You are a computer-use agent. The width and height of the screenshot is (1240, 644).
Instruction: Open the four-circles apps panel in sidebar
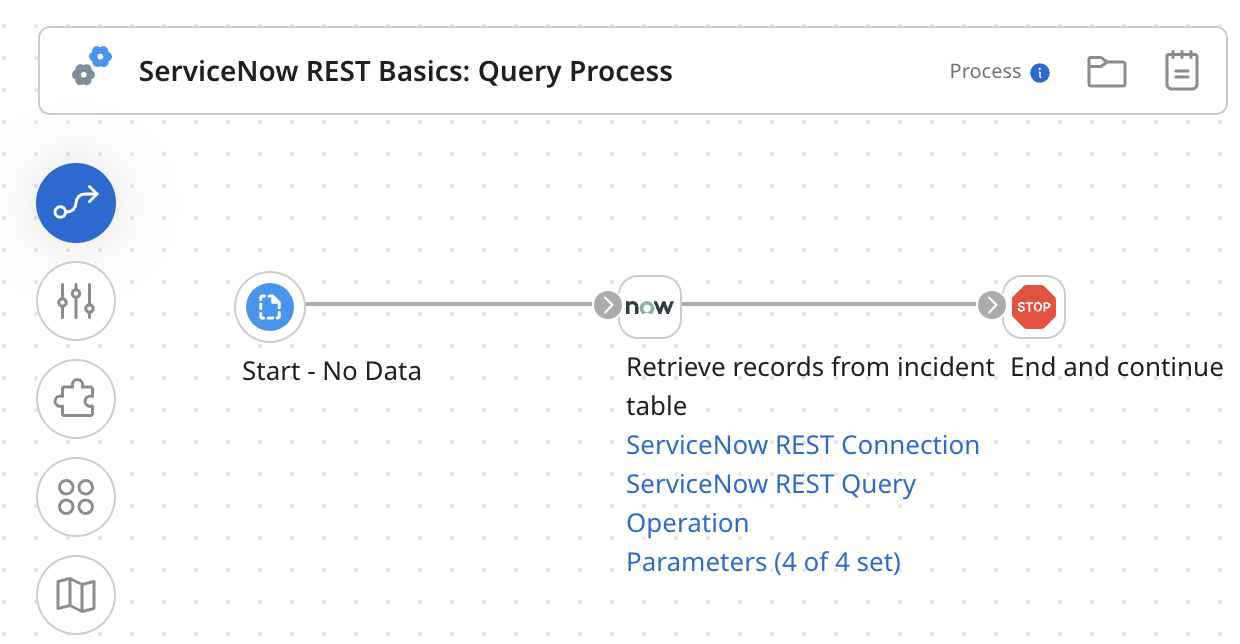75,497
